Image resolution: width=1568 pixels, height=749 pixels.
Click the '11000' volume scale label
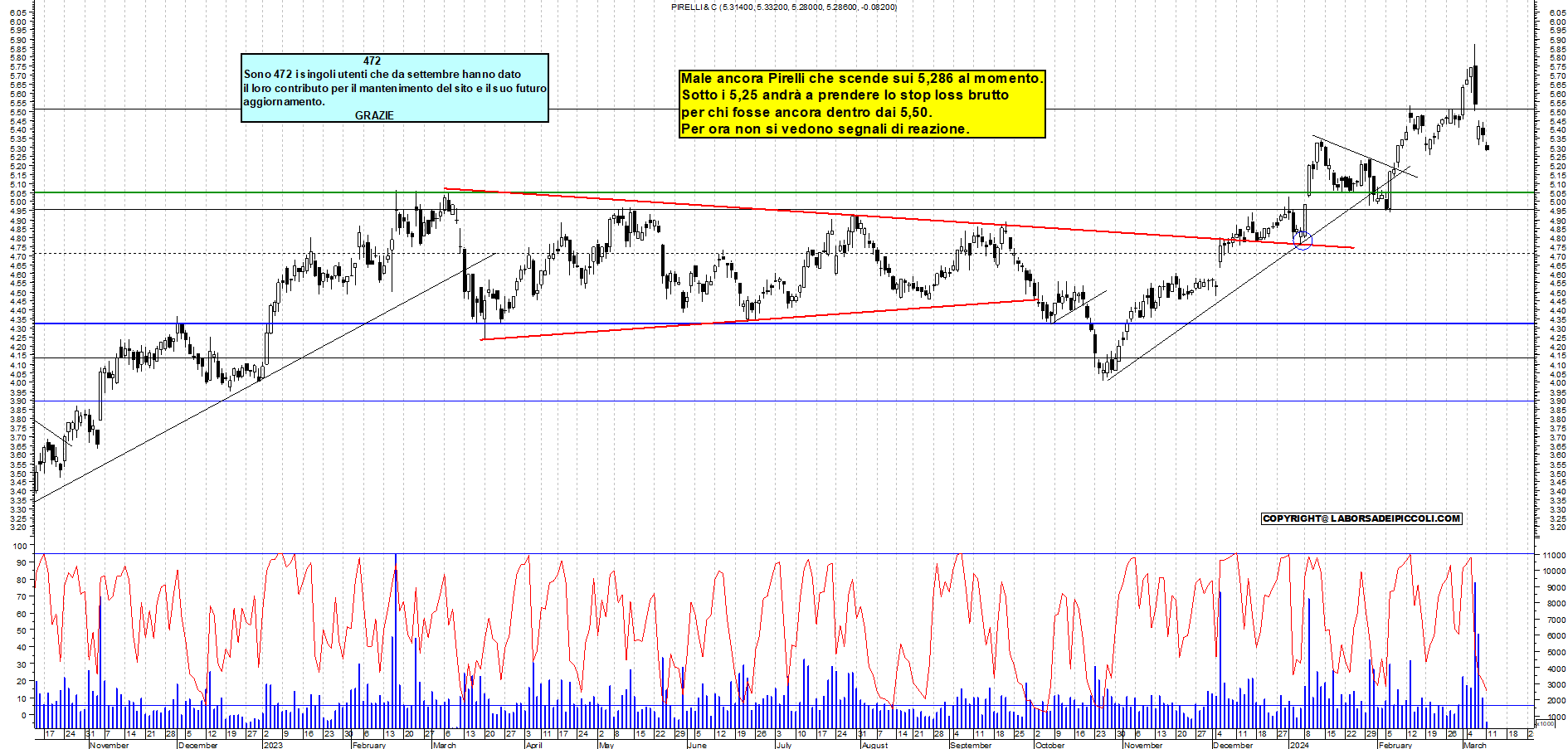[1554, 555]
